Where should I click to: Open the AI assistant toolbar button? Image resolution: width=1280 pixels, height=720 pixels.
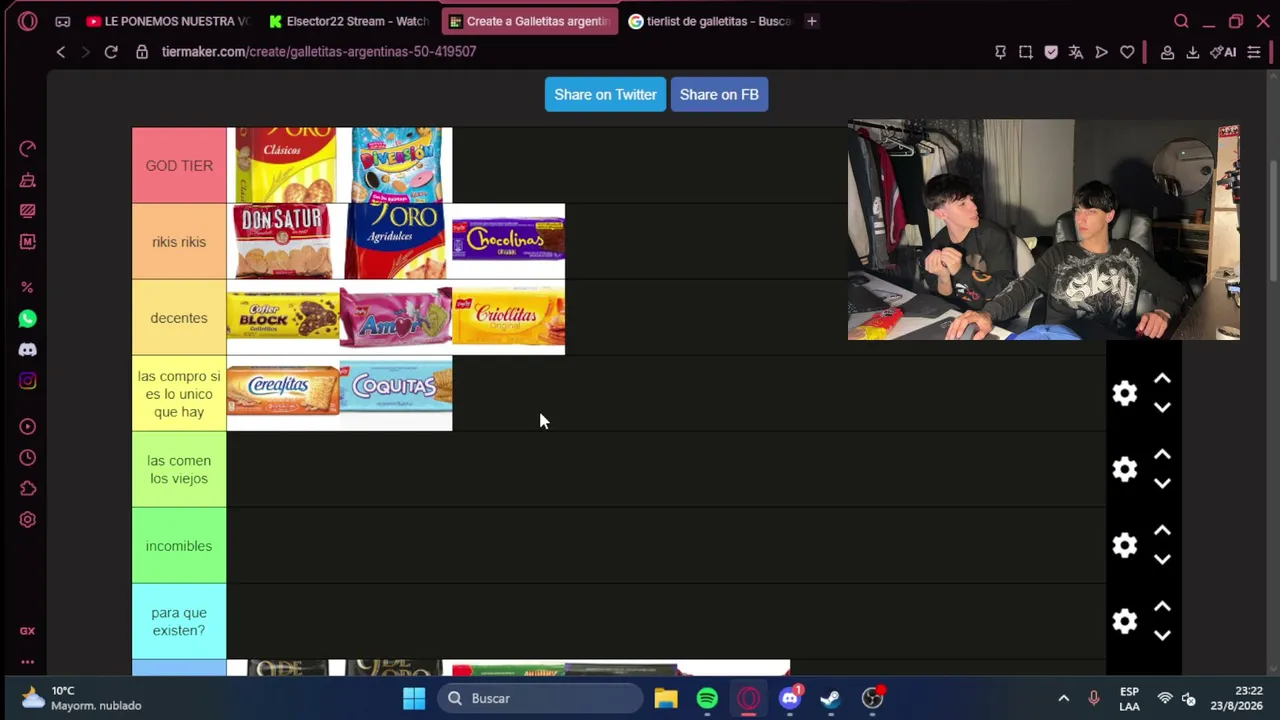coord(1223,52)
